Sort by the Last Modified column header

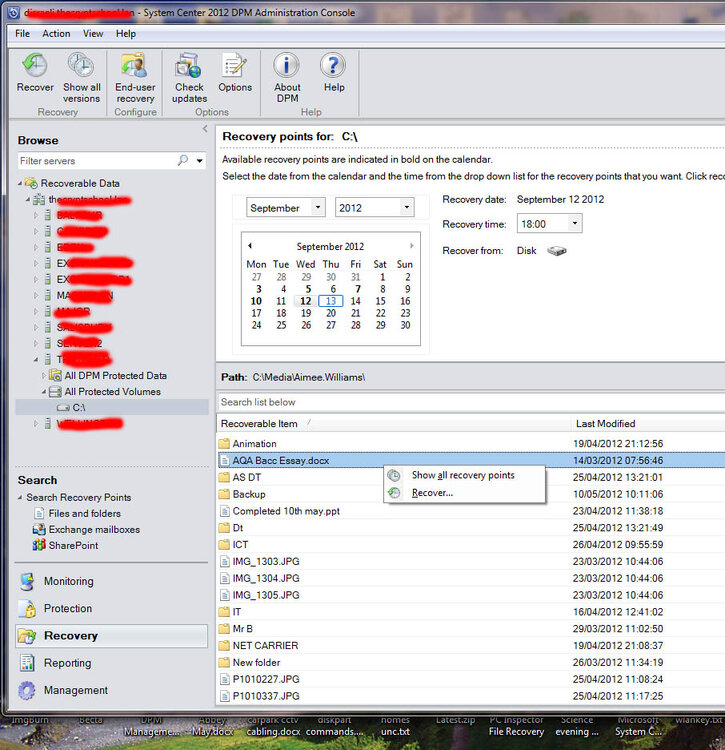coord(648,424)
